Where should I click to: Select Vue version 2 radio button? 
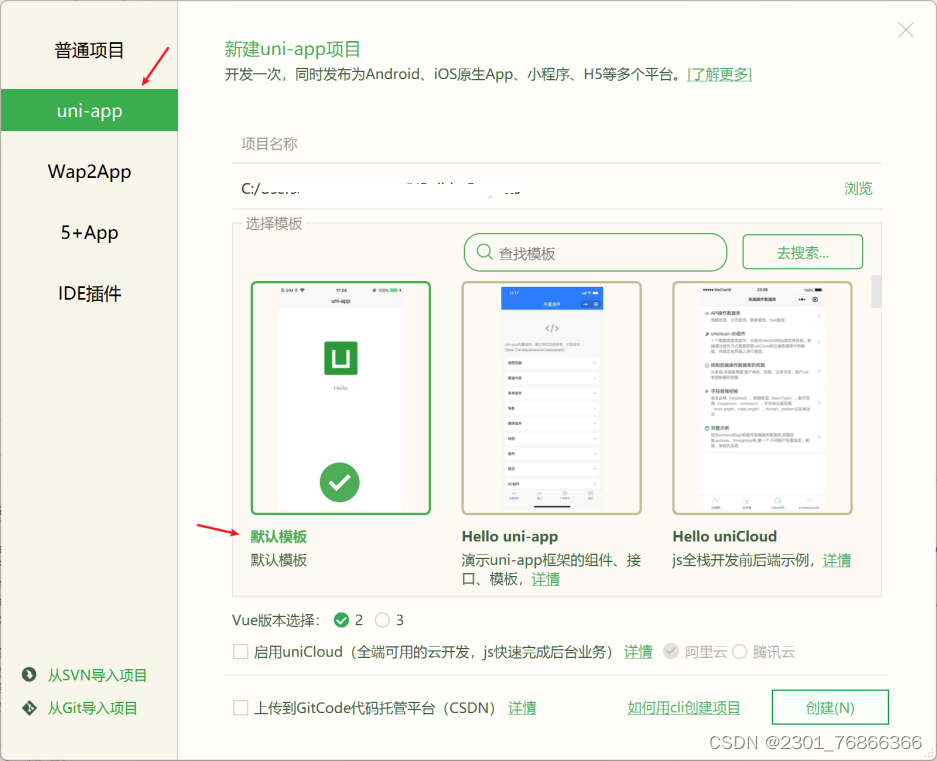pos(342,620)
